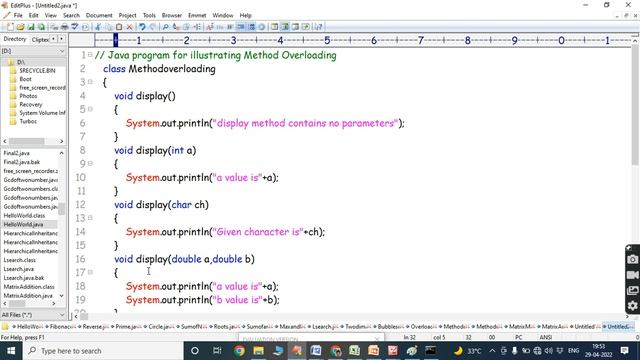Viewport: 640px width, 360px height.
Task: Click the Browser preview globe icon
Action: coord(262,27)
